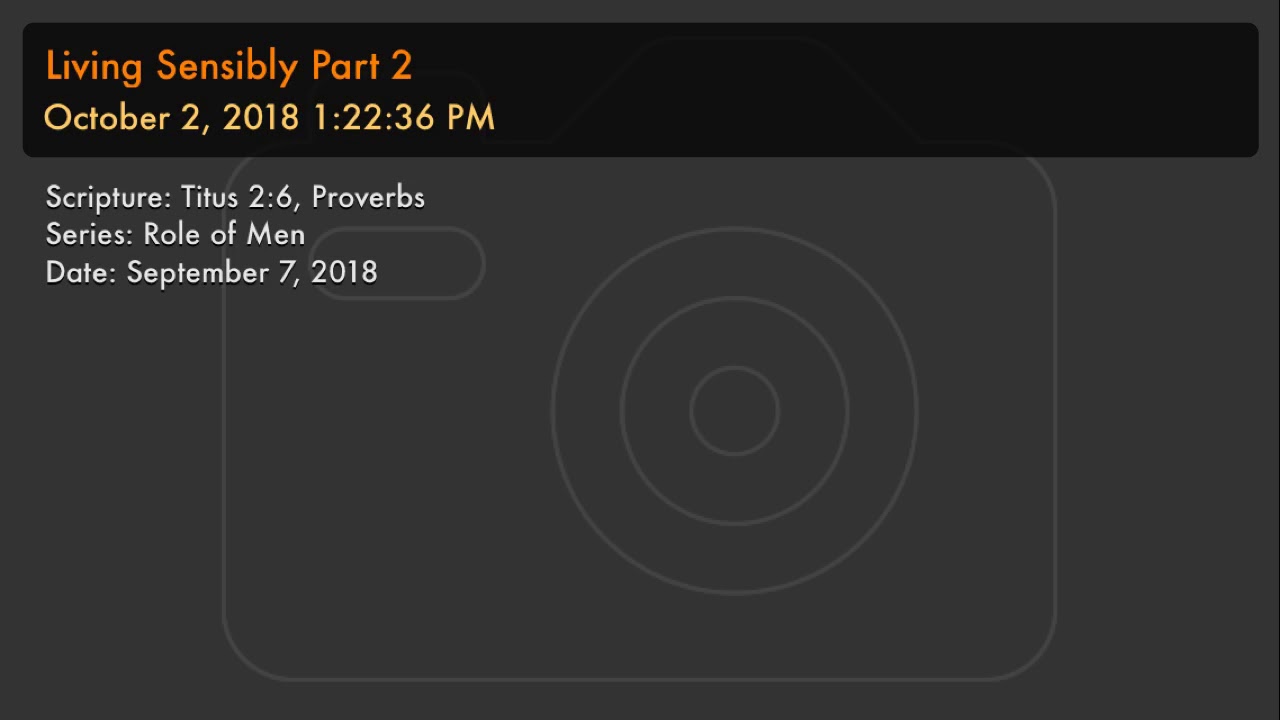Click the "October 2, 2018" recording date
The width and height of the screenshot is (1280, 720).
pos(171,118)
